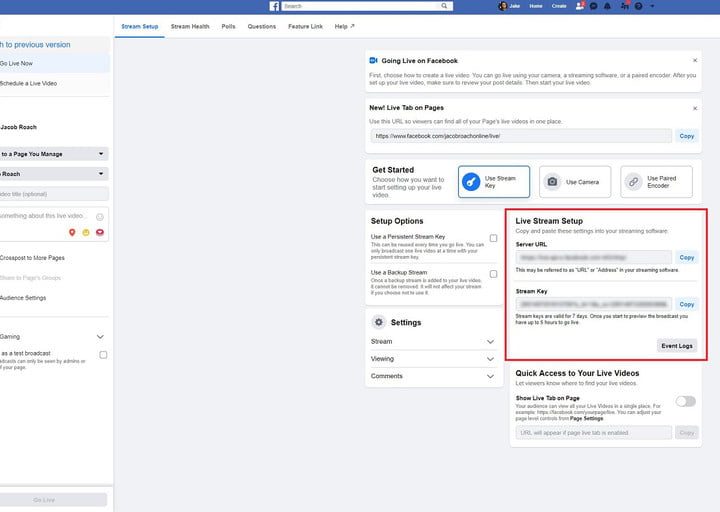Image resolution: width=720 pixels, height=512 pixels.
Task: Select Go Live Now option
Action: click(54, 63)
